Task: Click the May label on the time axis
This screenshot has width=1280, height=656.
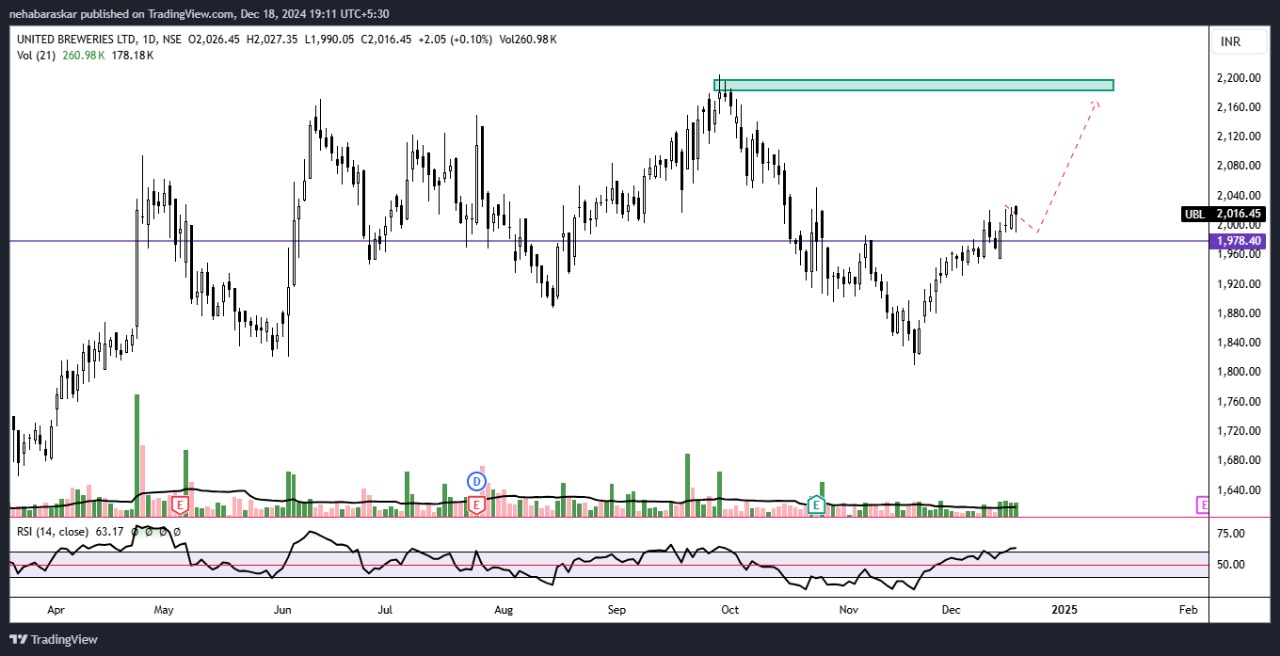Action: click(164, 609)
